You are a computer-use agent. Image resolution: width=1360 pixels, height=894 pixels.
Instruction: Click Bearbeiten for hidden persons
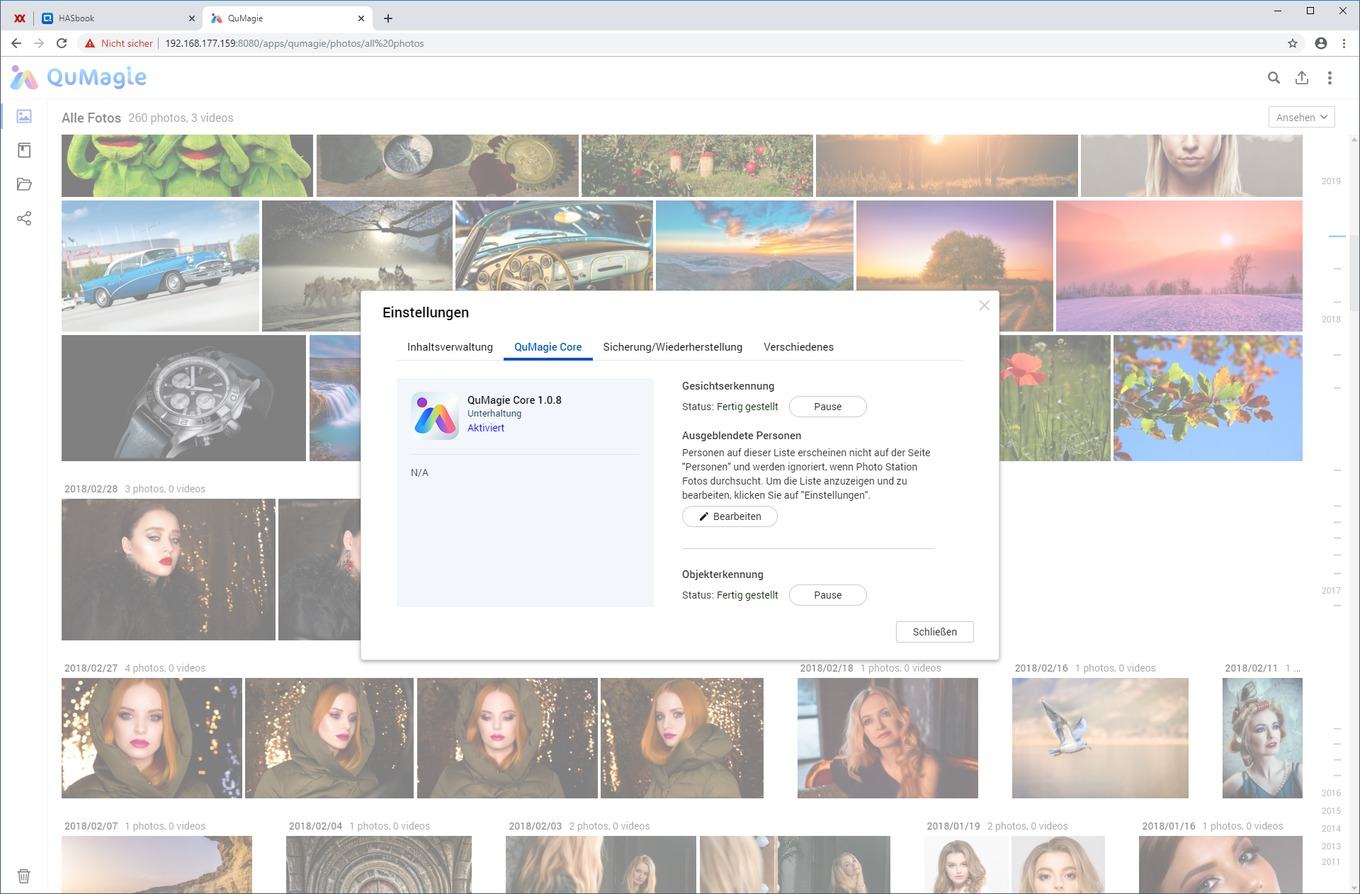730,517
